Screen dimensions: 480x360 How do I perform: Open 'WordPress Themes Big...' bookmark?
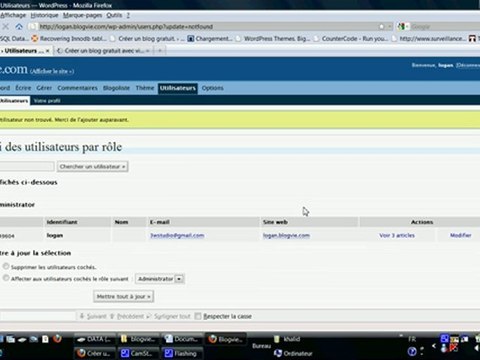[273, 39]
